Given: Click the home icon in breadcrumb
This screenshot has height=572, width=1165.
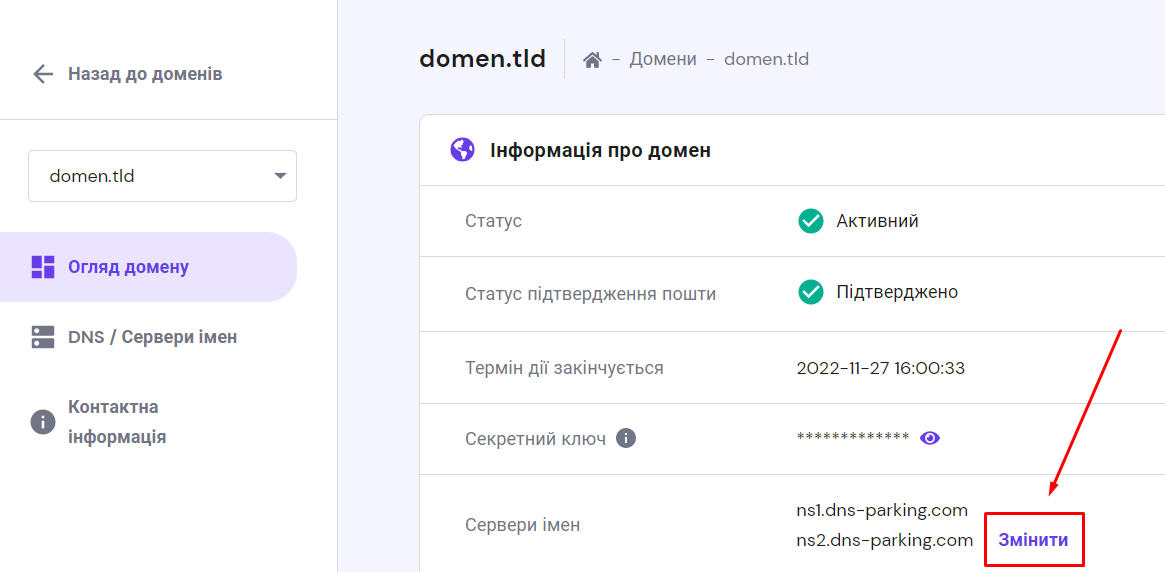Looking at the screenshot, I should click(x=592, y=60).
